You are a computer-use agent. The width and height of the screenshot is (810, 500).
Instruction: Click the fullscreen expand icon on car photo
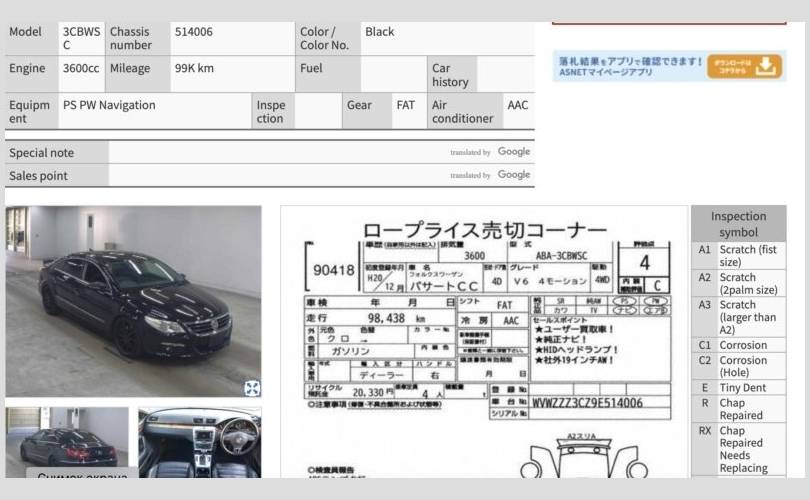click(252, 388)
